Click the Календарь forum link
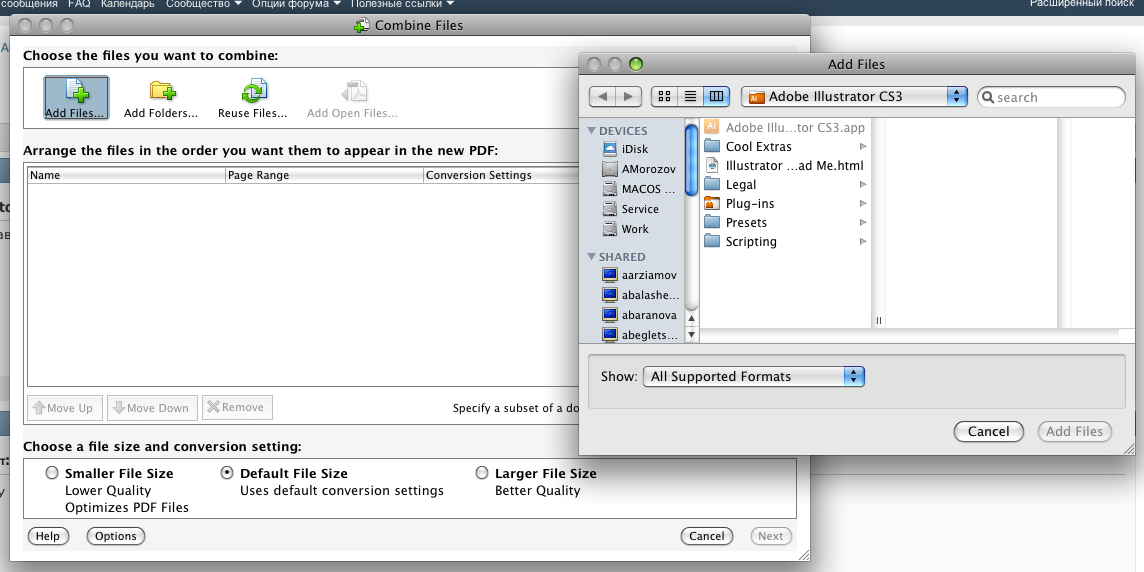Viewport: 1144px width, 572px height. [128, 4]
